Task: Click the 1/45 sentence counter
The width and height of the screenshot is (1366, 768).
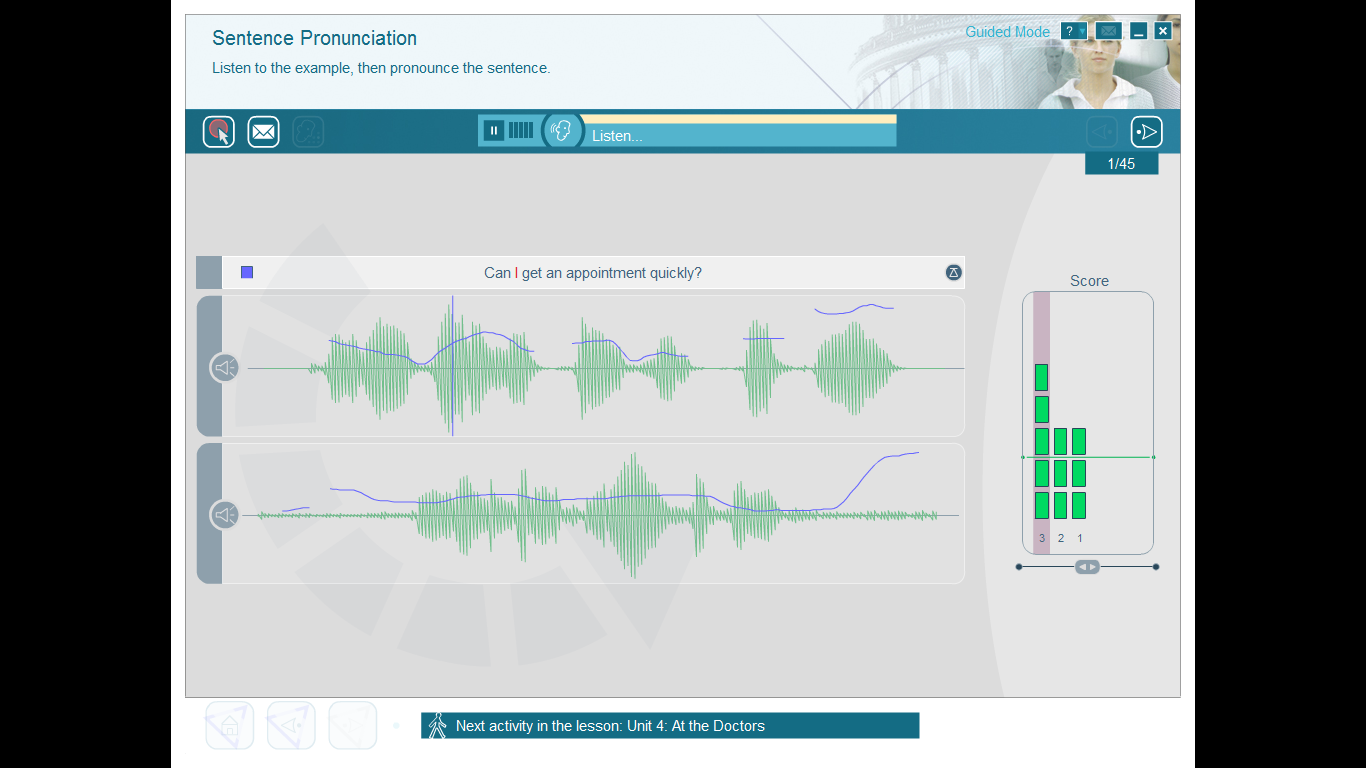Action: click(1121, 164)
